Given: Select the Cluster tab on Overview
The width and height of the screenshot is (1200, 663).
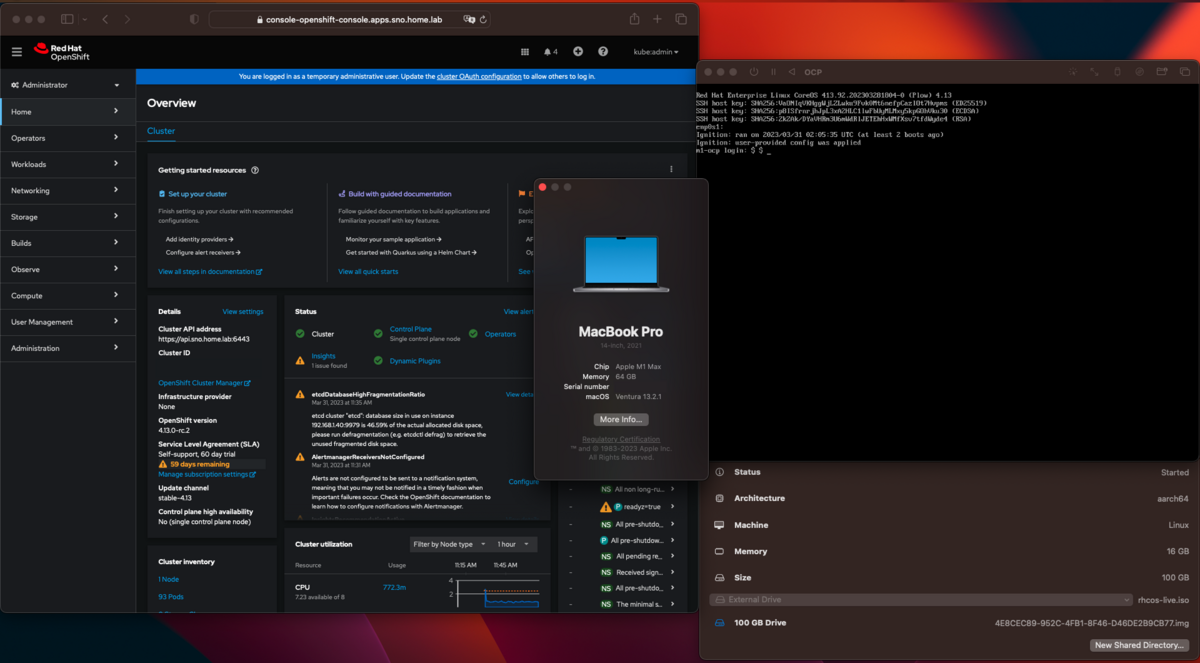Looking at the screenshot, I should pos(161,131).
